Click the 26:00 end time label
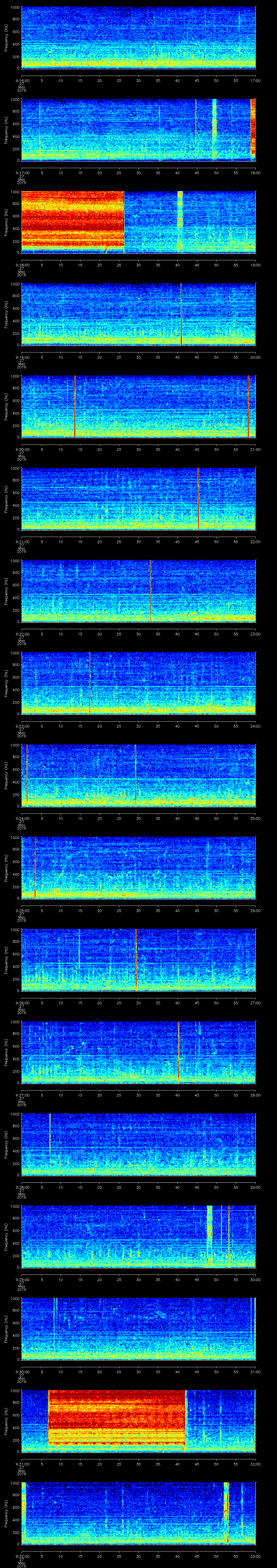This screenshot has width=277, height=1568. (256, 910)
